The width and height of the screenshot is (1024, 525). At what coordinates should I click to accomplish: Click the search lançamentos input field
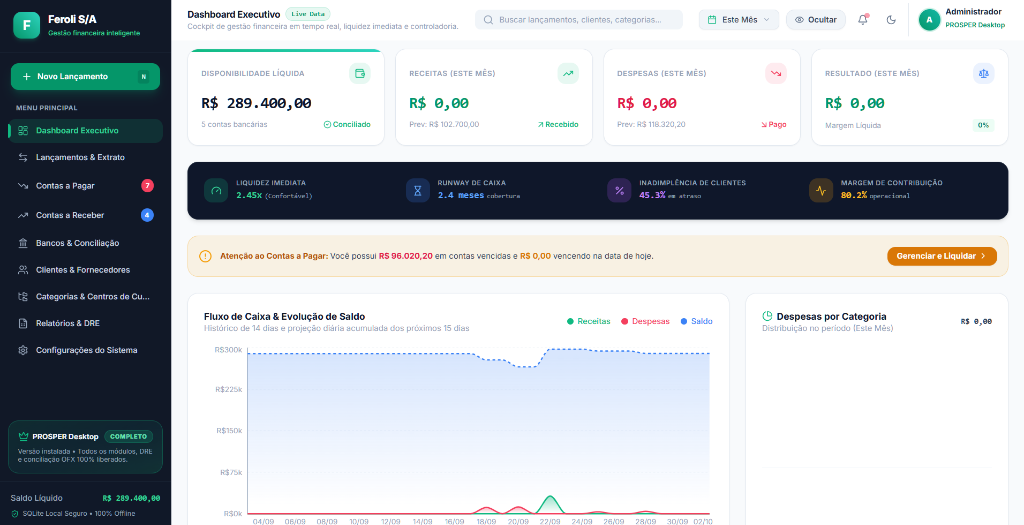[x=579, y=20]
